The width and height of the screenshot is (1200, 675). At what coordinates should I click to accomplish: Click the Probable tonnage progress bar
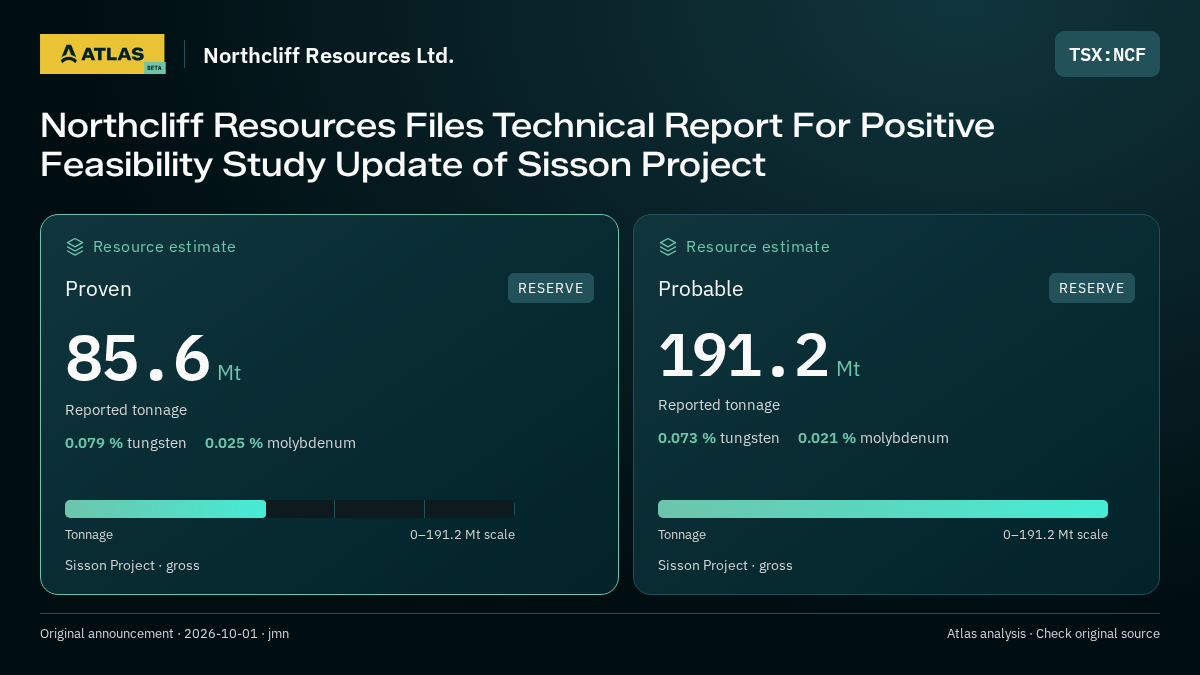point(883,509)
